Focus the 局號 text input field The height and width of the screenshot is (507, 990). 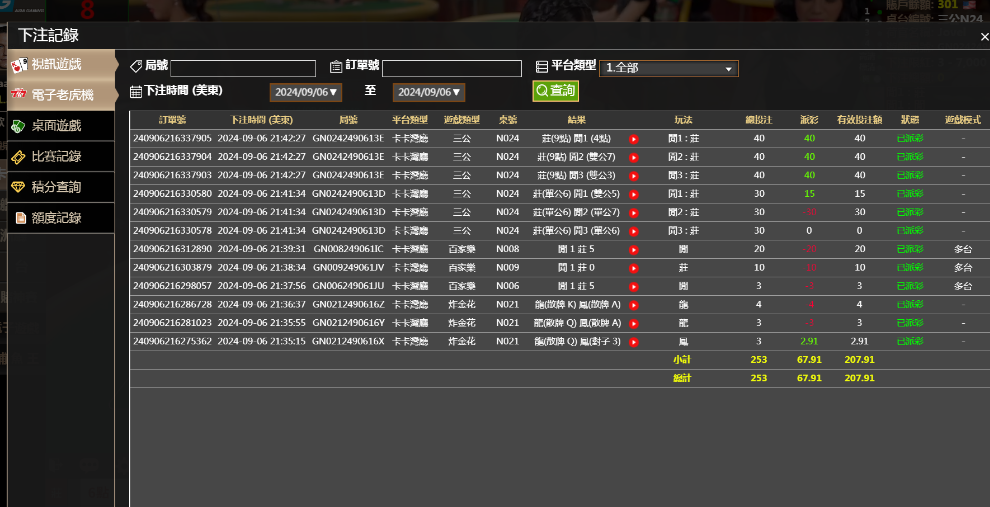[243, 68]
